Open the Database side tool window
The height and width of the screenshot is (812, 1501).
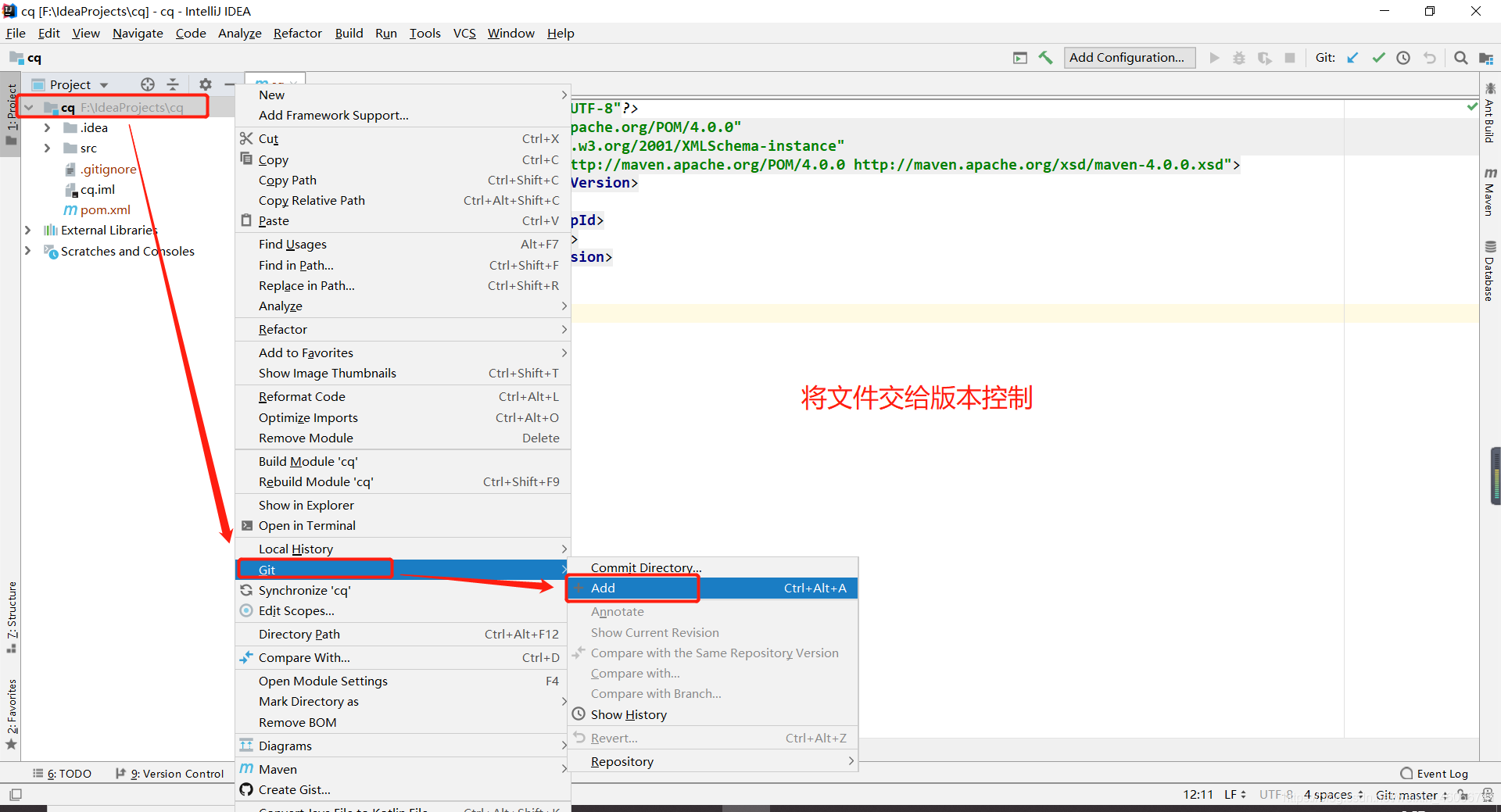click(x=1489, y=270)
